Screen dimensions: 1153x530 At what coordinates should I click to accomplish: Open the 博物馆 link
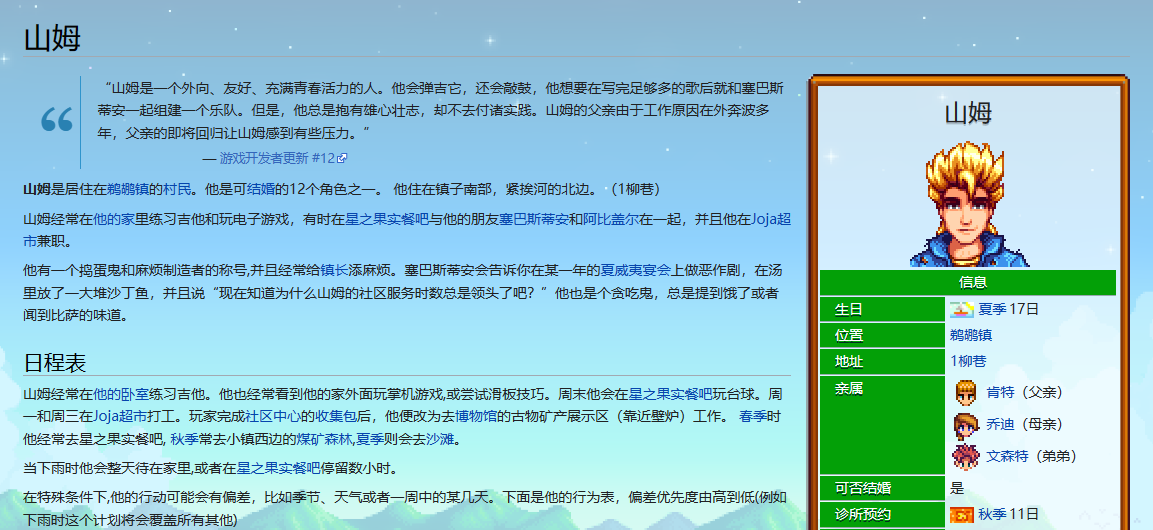coord(476,416)
